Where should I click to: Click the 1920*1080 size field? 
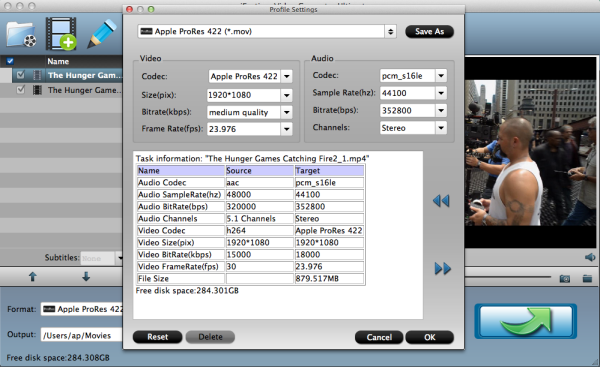(x=244, y=95)
